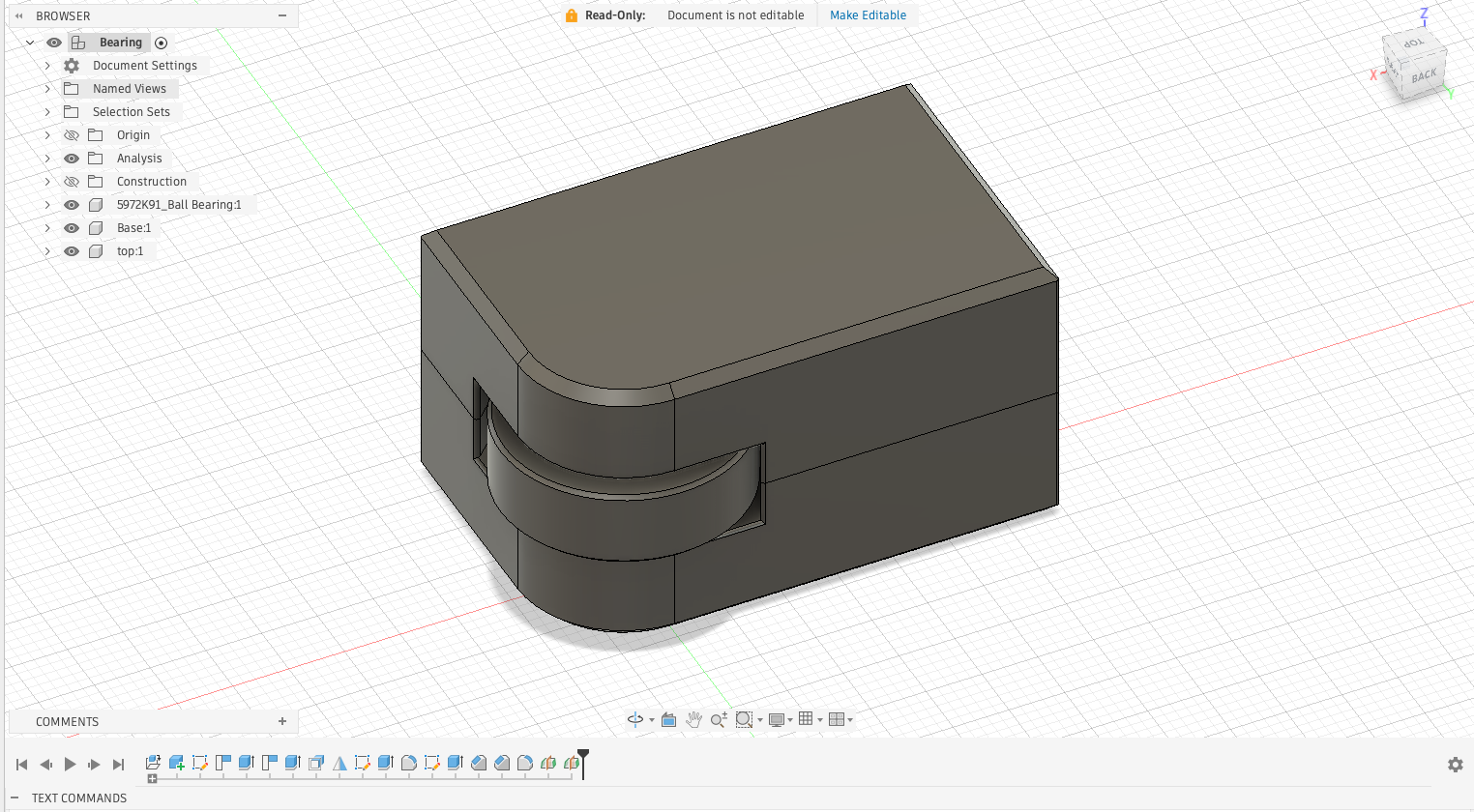
Task: Show the hidden Construction folder
Action: coord(72,182)
